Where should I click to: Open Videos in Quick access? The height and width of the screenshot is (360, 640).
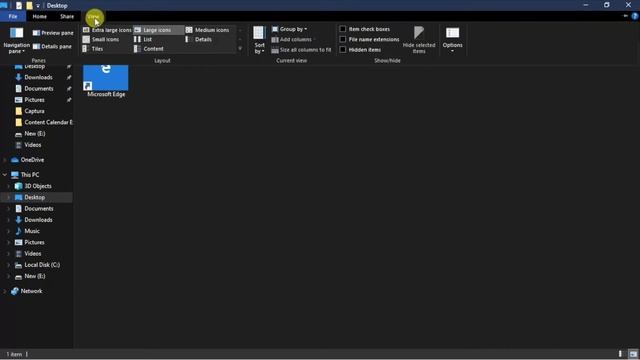33,145
